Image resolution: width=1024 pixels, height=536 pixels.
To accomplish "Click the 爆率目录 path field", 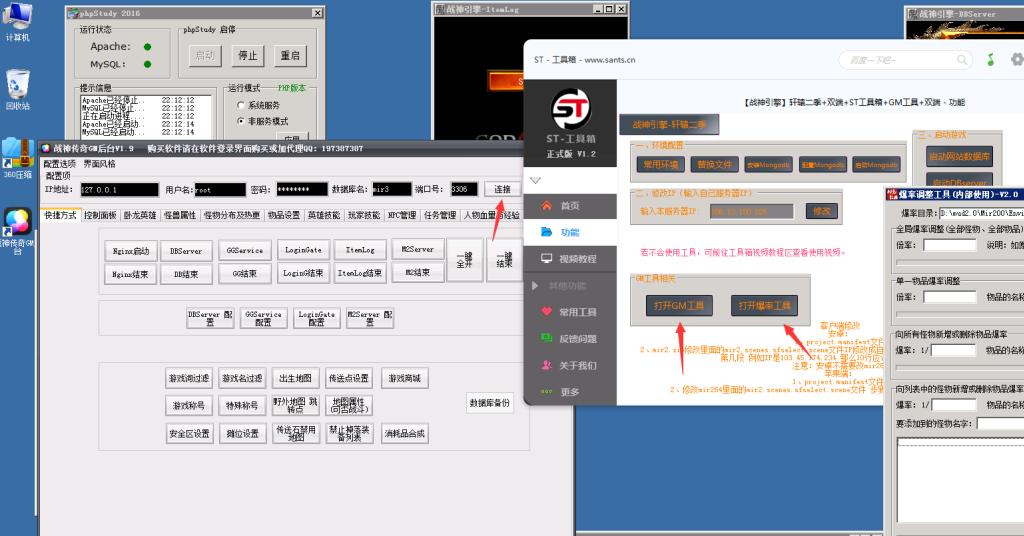I will 981,213.
